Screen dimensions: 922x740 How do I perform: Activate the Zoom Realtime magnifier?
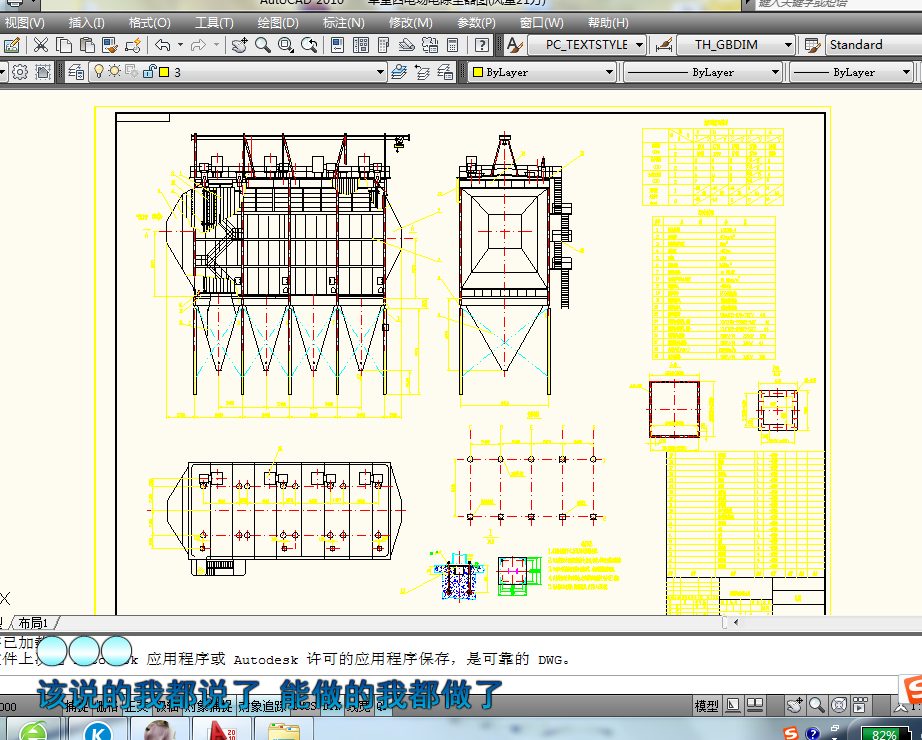point(263,45)
